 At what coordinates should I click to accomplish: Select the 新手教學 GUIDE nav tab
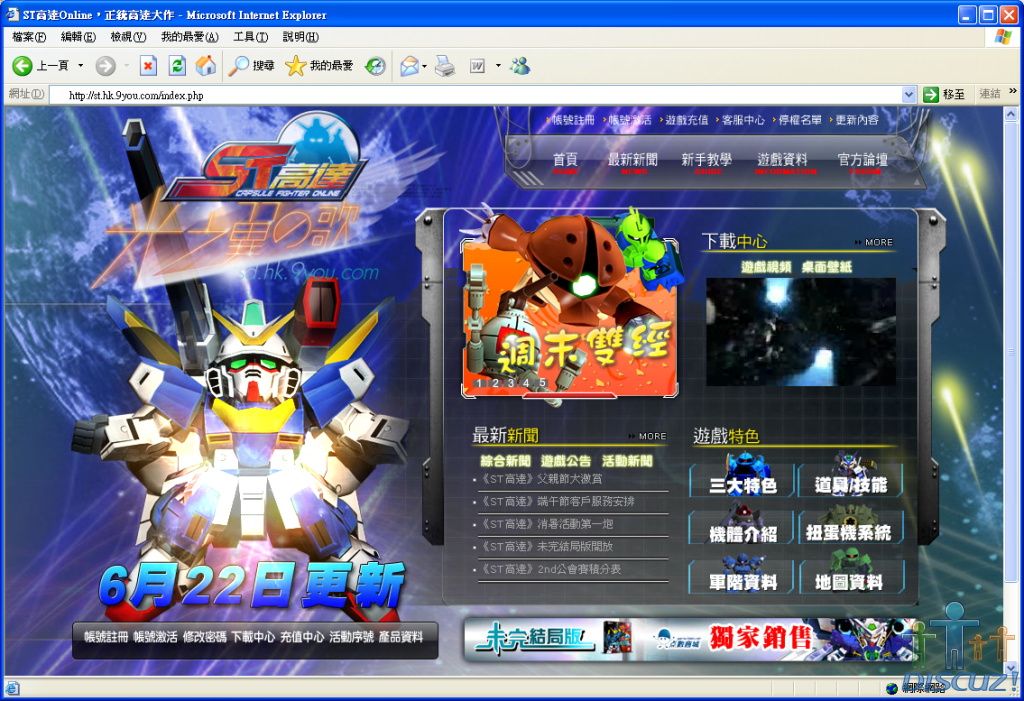pos(707,163)
